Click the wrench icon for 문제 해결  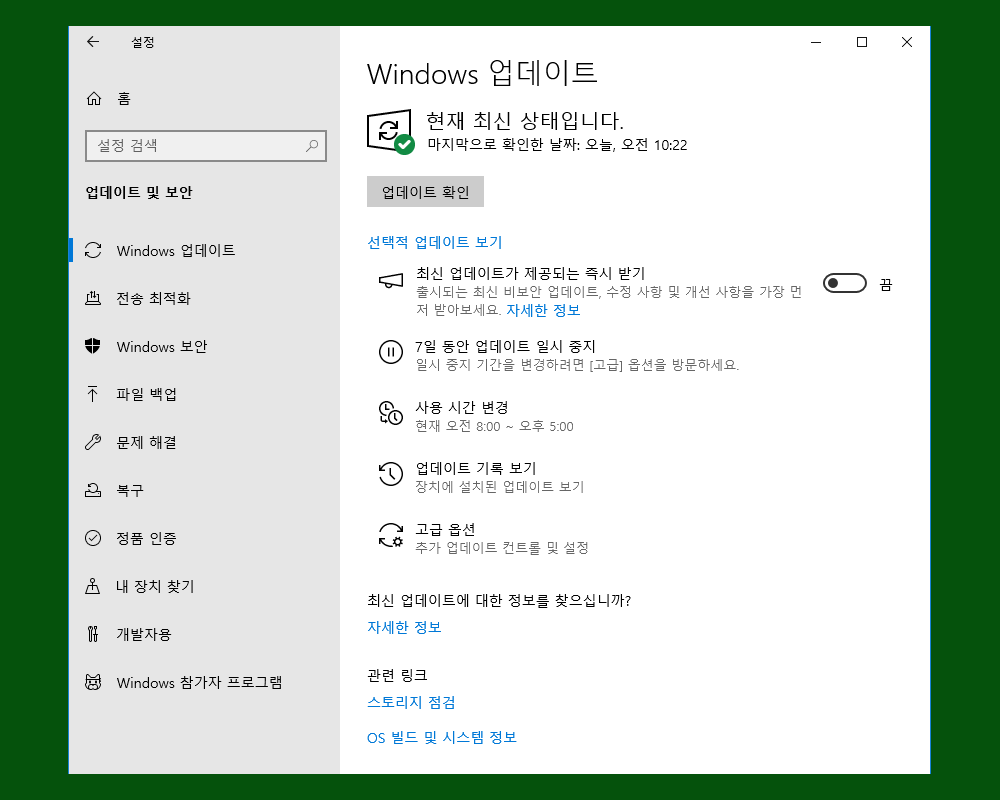pyautogui.click(x=93, y=441)
